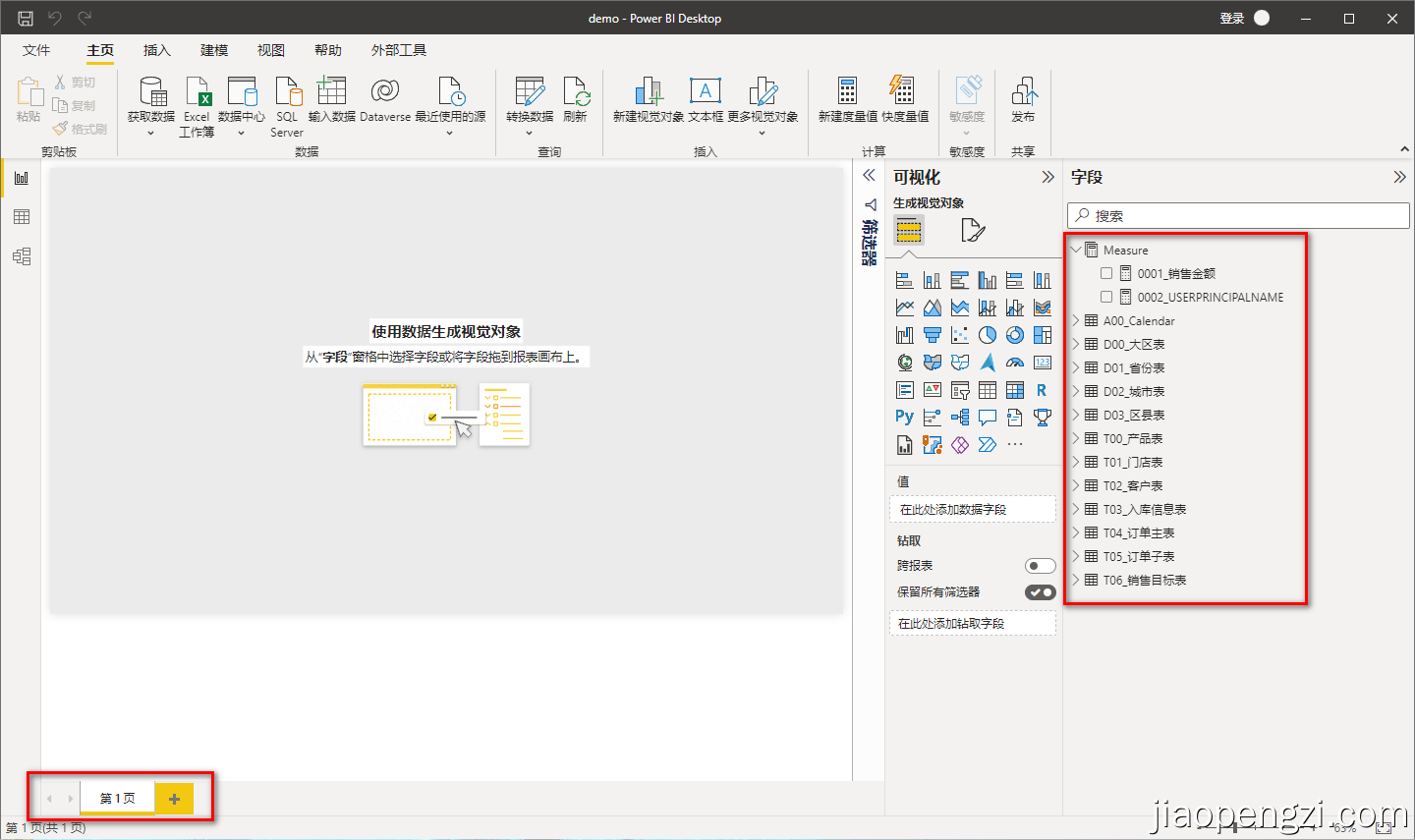Select the pie chart visual
The height and width of the screenshot is (840, 1415).
[988, 335]
